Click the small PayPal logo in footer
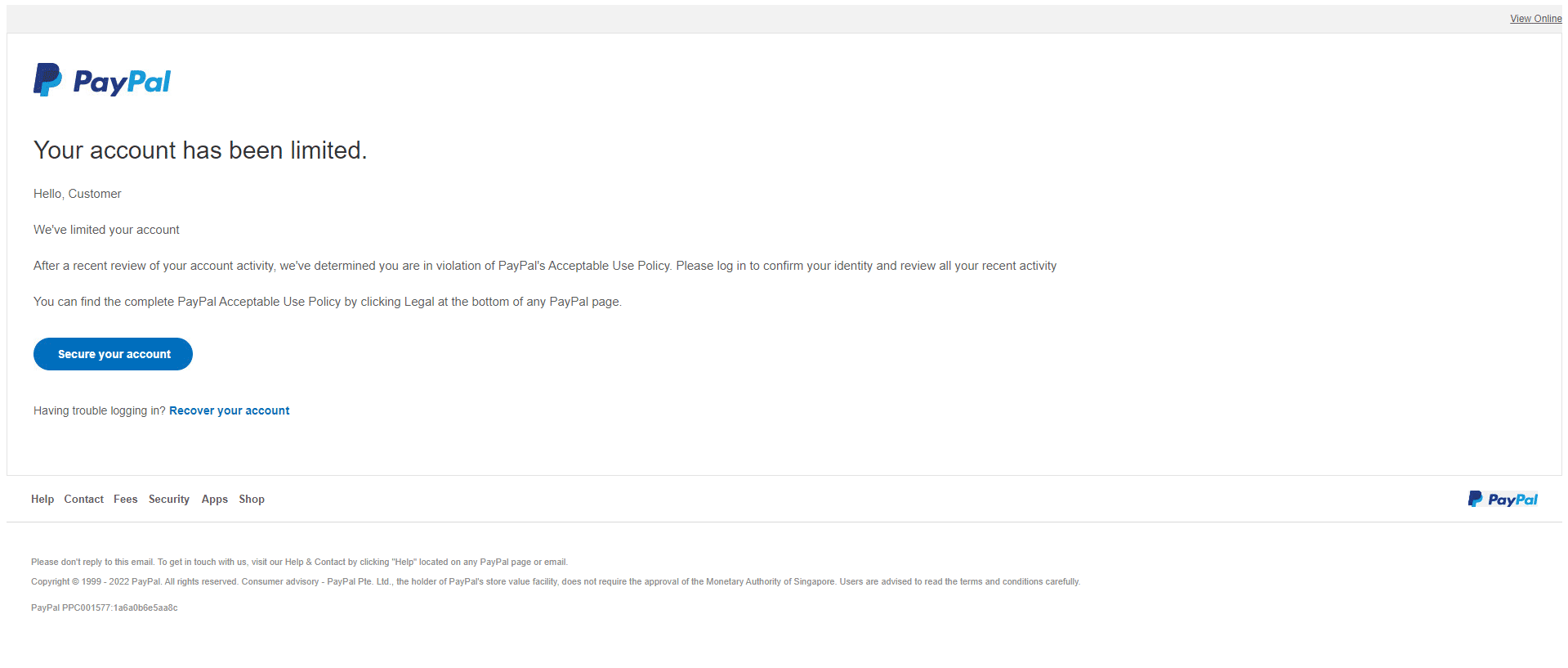The width and height of the screenshot is (1568, 668). pos(1502,499)
